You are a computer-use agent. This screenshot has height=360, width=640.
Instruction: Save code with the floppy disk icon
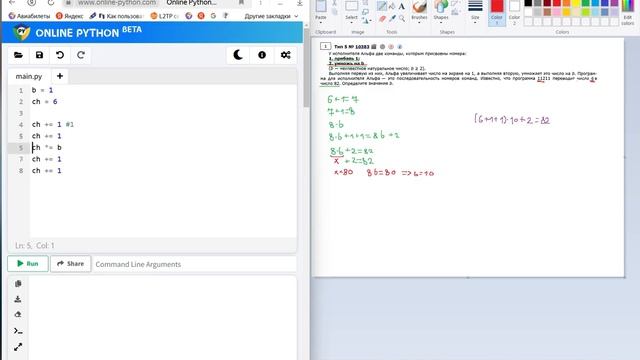click(39, 55)
